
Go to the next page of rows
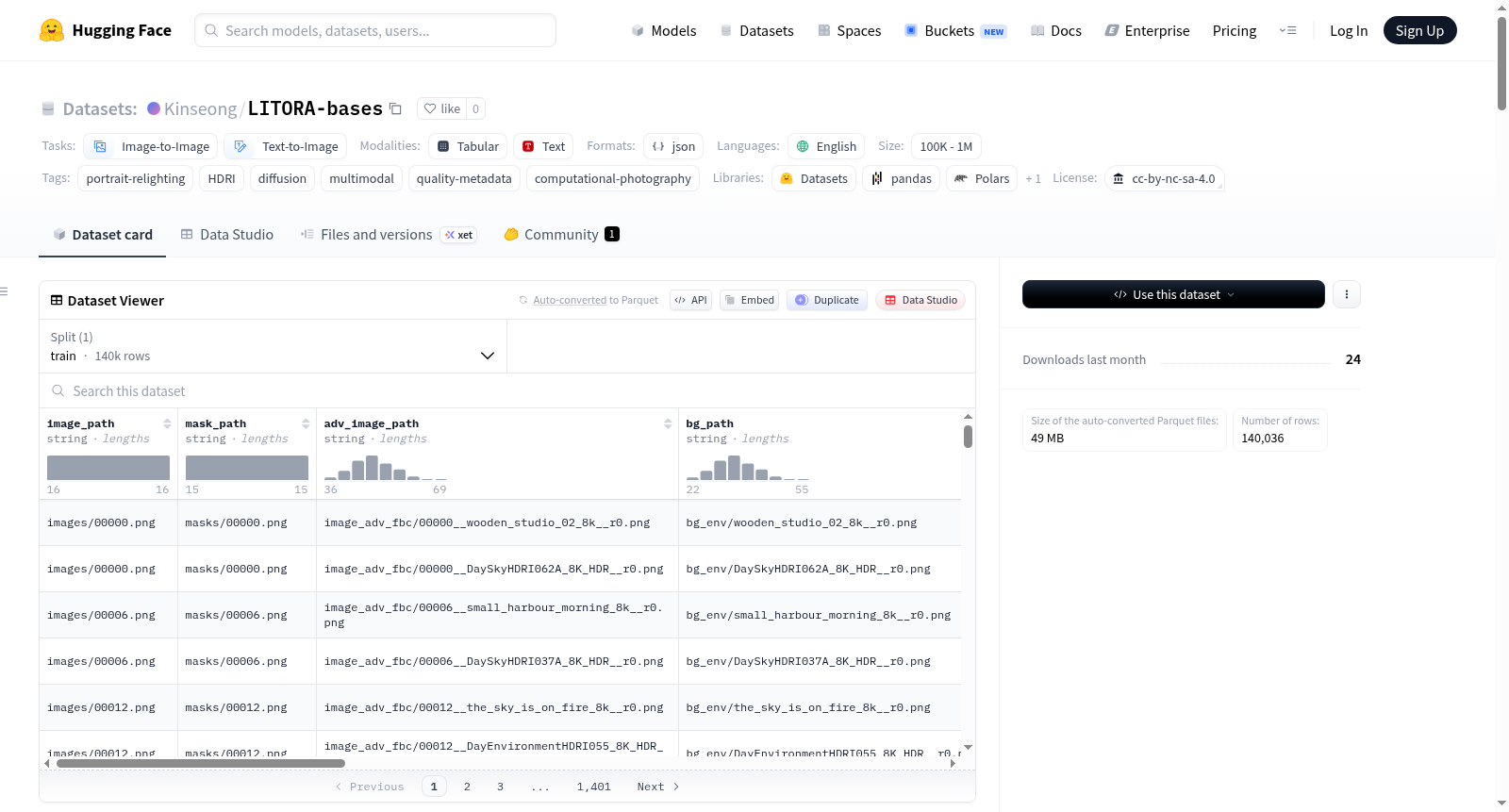(658, 787)
